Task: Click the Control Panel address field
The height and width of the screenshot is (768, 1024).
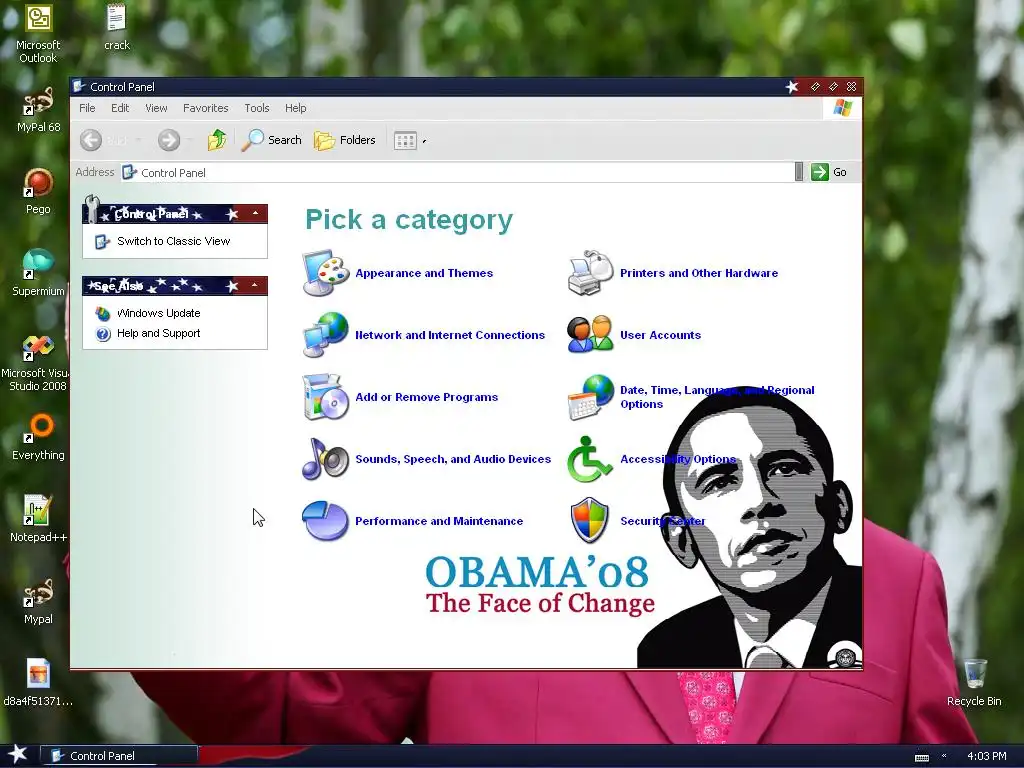Action: [x=457, y=172]
